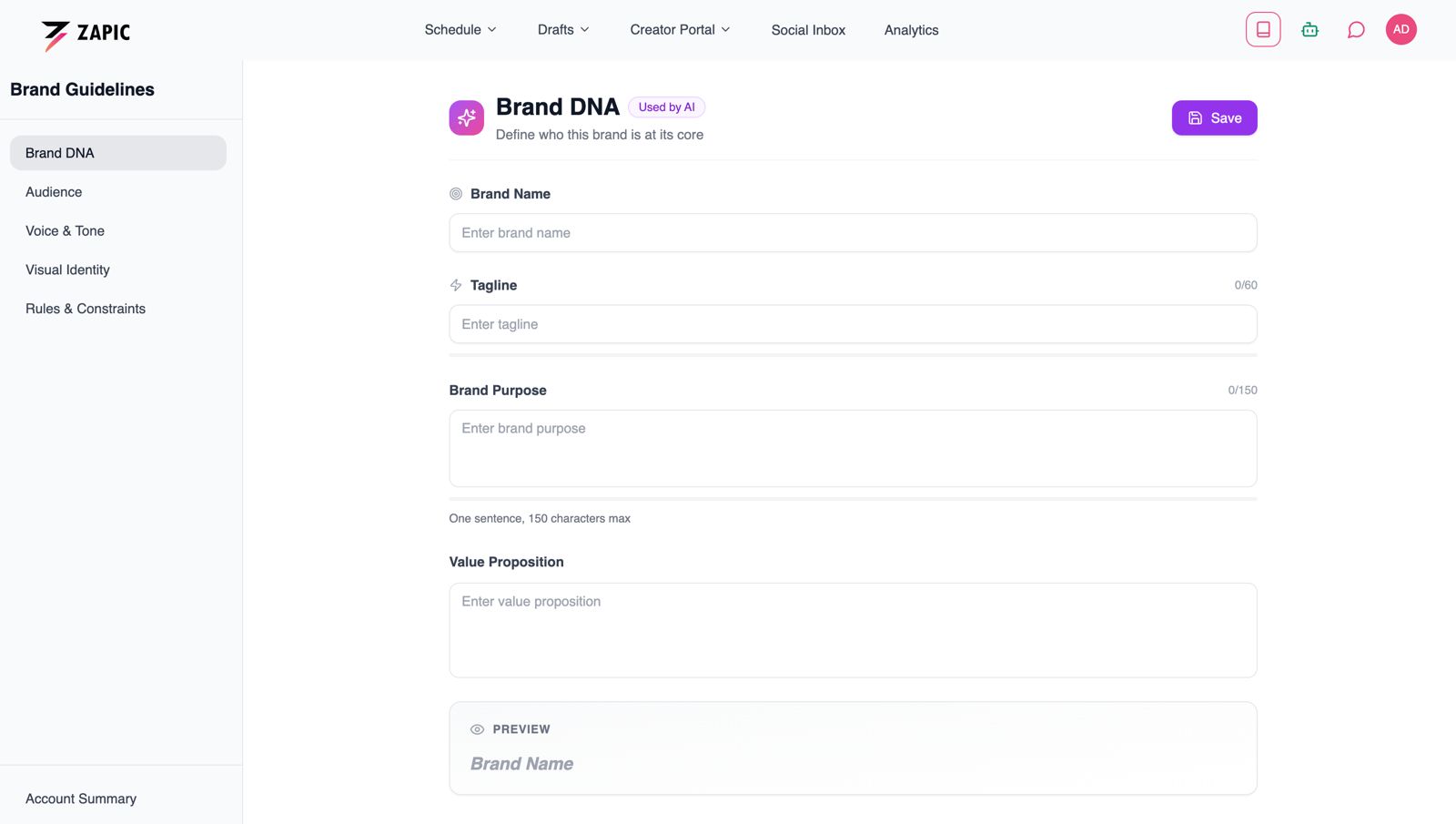This screenshot has height=824, width=1456.
Task: Open Account Summary
Action: pyautogui.click(x=80, y=799)
